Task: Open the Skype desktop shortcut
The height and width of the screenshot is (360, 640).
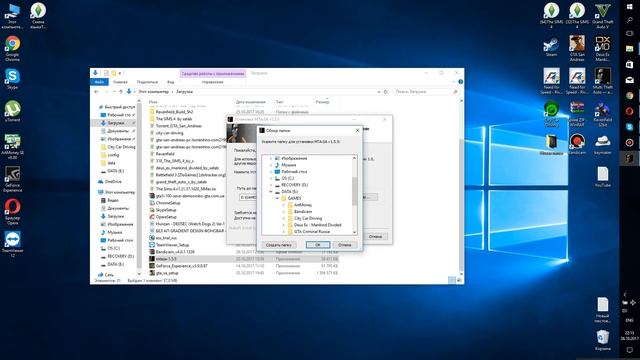Action: click(13, 79)
